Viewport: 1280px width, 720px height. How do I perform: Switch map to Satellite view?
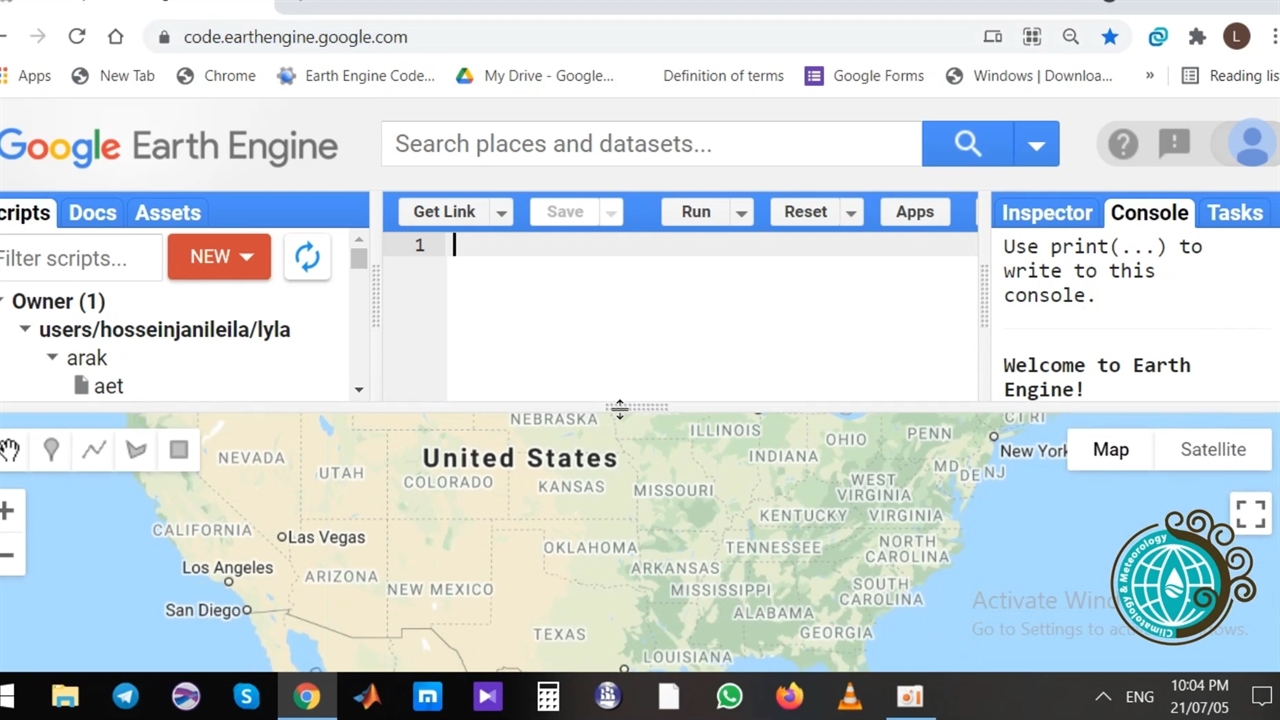[1212, 450]
